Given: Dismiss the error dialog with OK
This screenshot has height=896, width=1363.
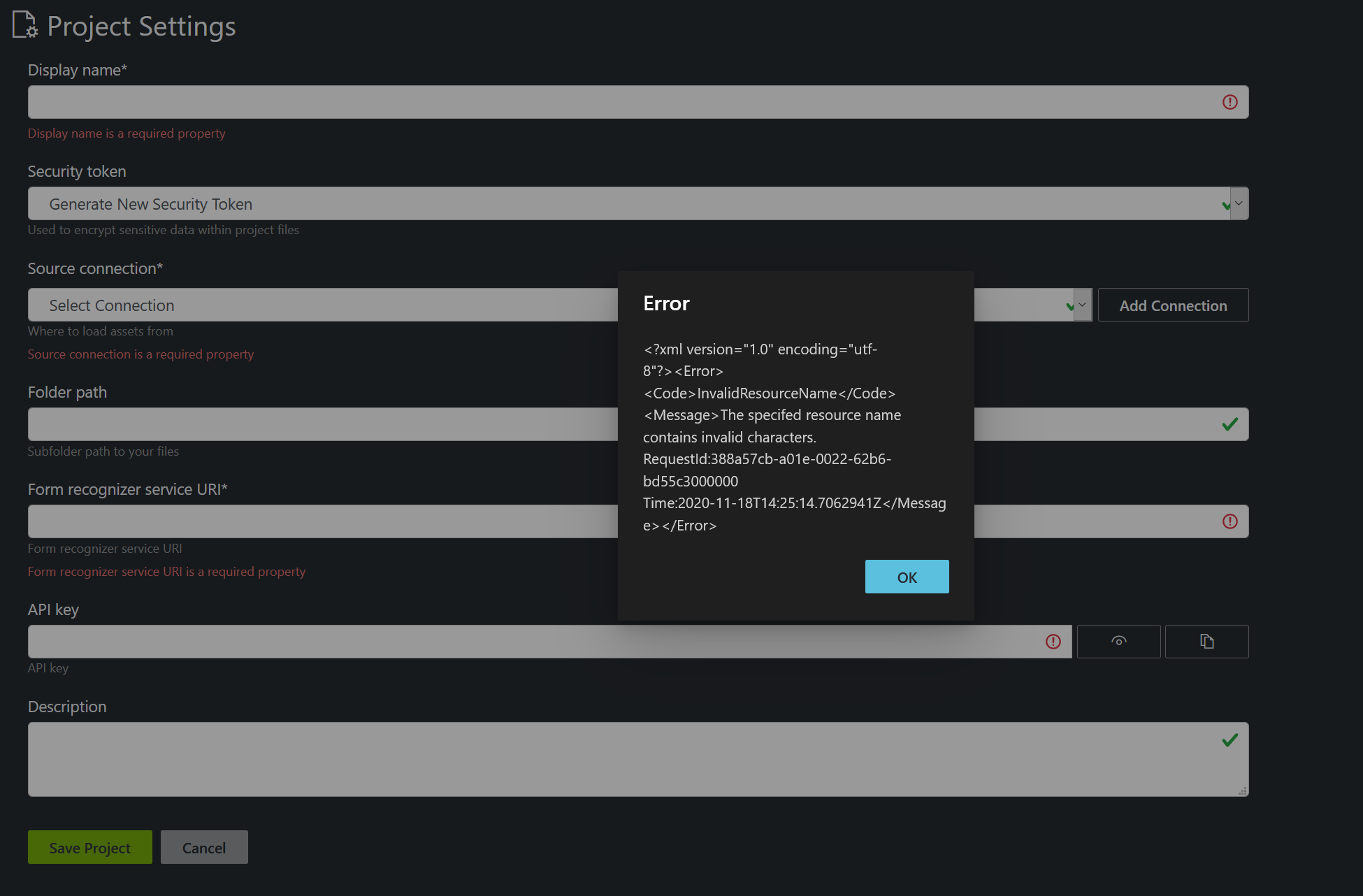Looking at the screenshot, I should point(907,577).
